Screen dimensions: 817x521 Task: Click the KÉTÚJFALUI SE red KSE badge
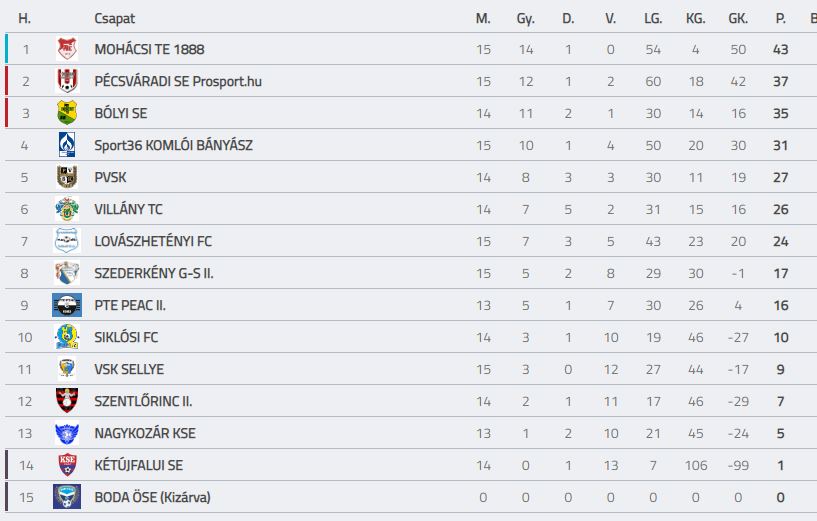[67, 465]
